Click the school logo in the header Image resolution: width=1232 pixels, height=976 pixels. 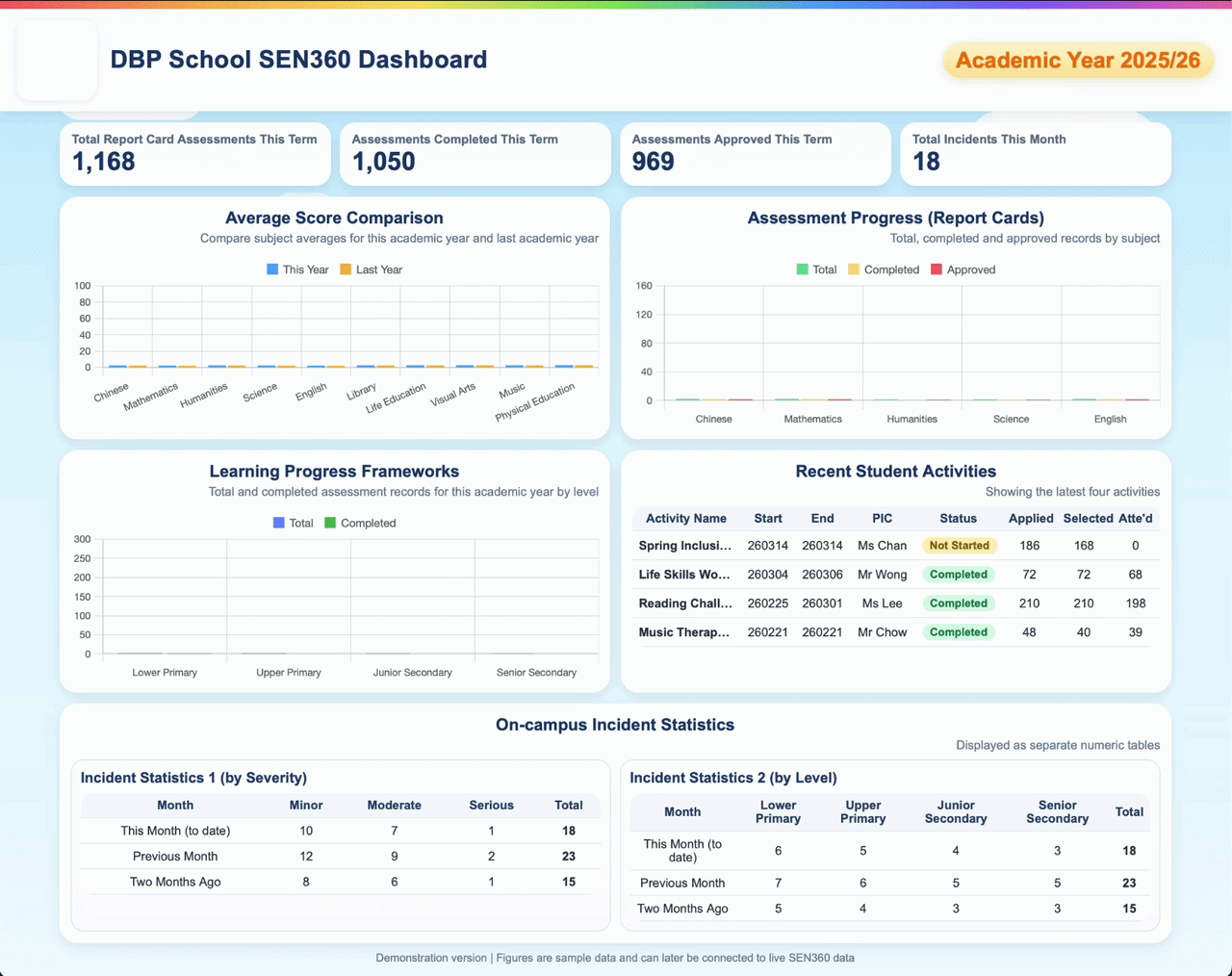(57, 60)
